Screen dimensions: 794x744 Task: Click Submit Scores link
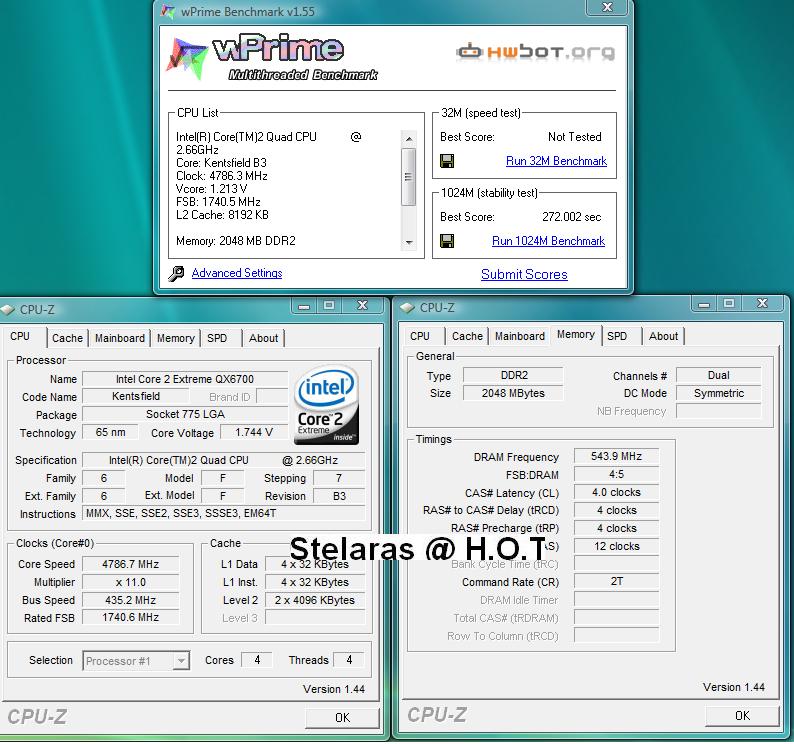(524, 275)
